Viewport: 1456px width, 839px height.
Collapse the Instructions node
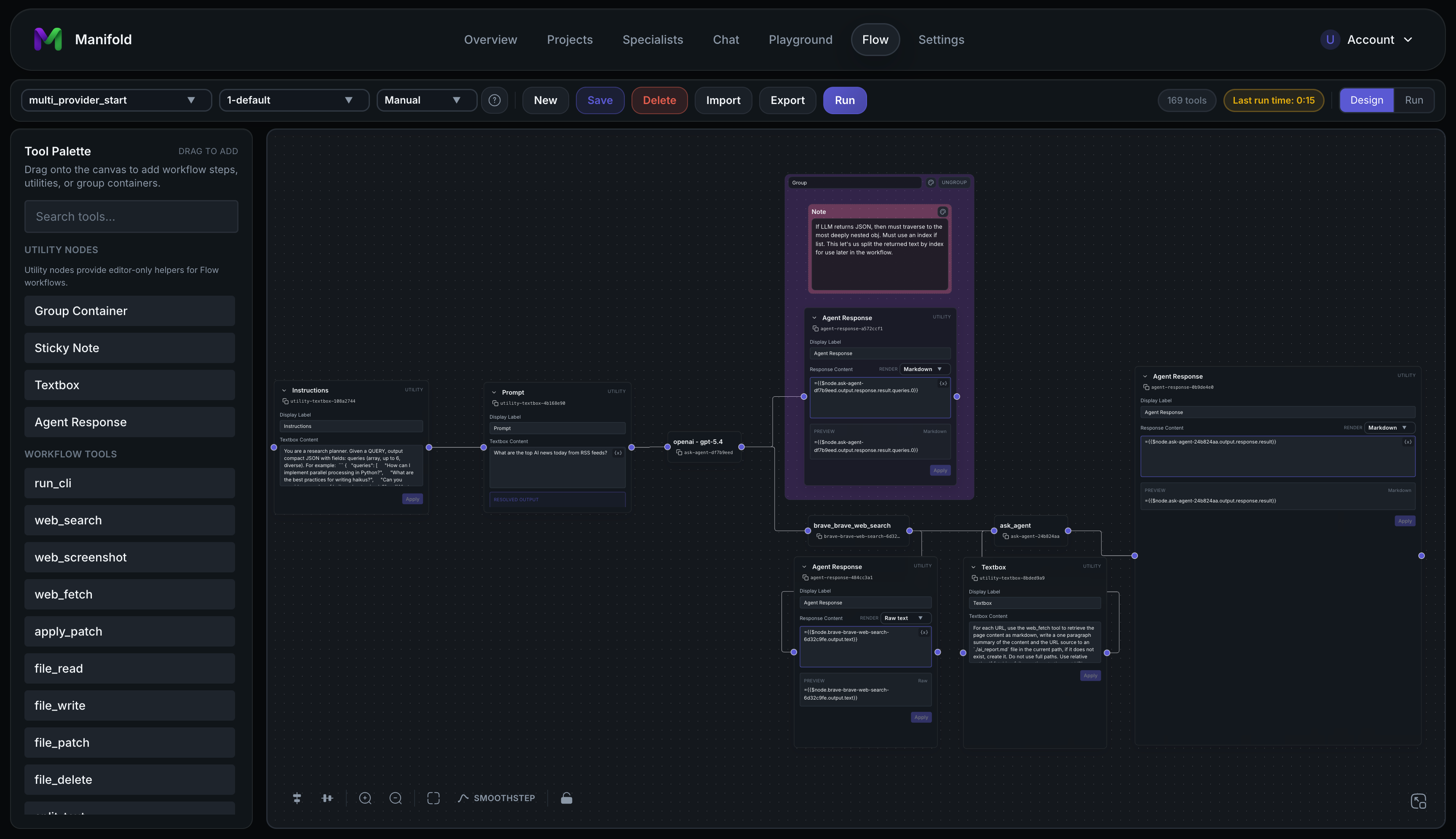click(x=284, y=391)
